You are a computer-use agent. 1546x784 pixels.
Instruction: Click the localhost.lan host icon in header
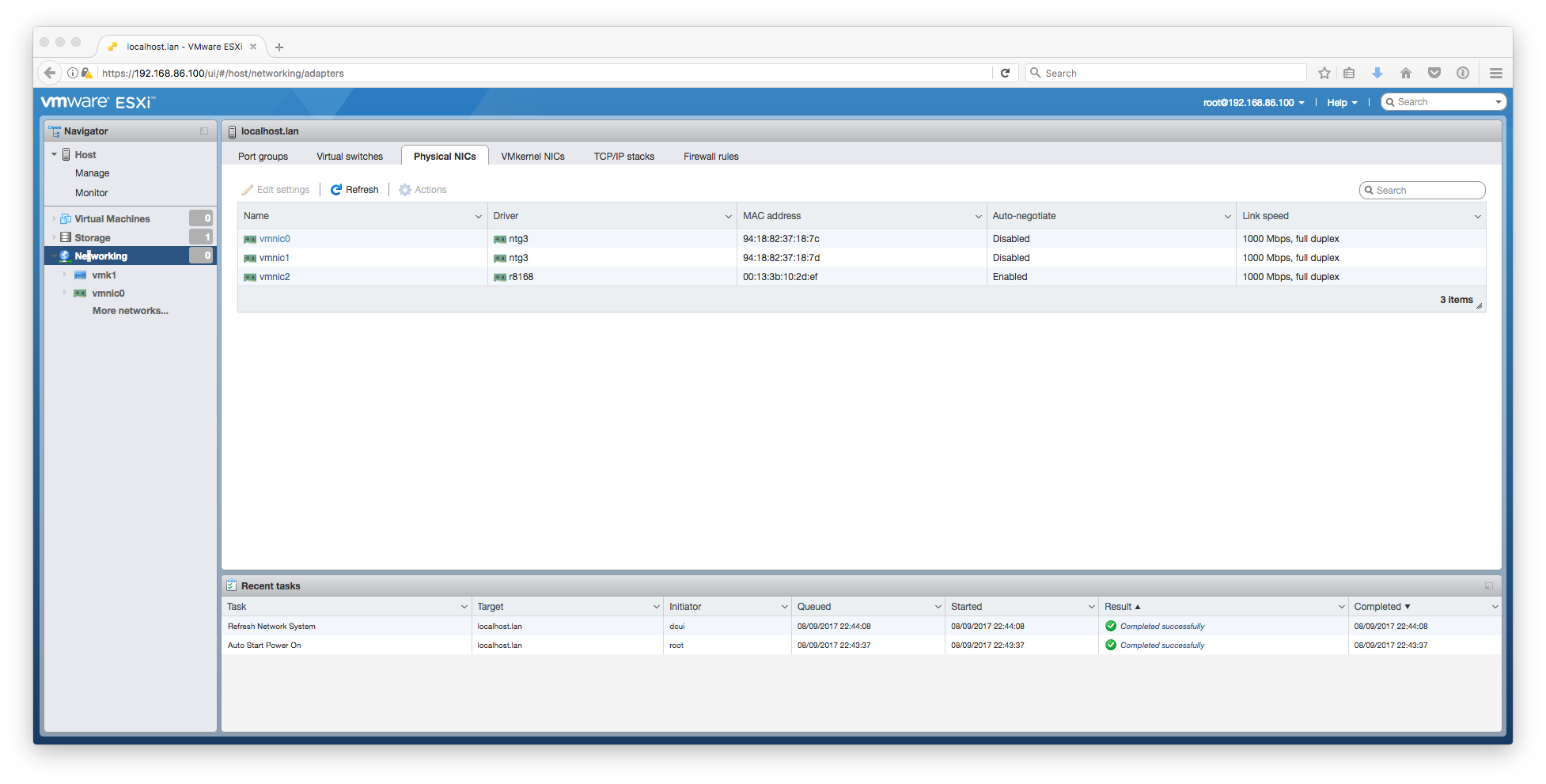coord(232,131)
